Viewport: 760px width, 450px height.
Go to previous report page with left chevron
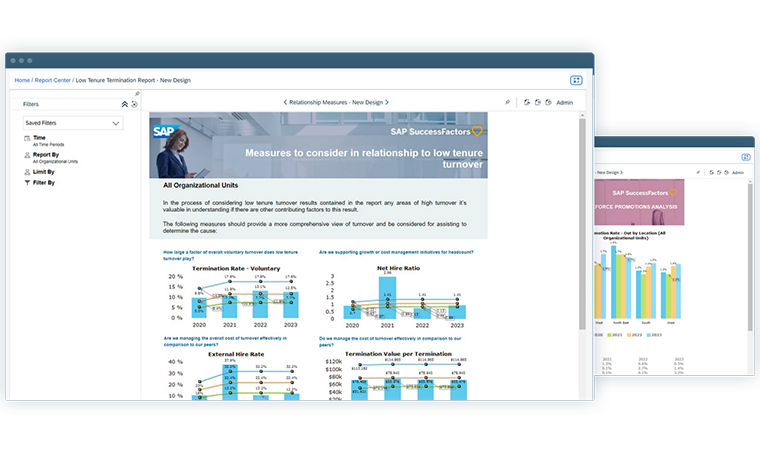(x=284, y=102)
